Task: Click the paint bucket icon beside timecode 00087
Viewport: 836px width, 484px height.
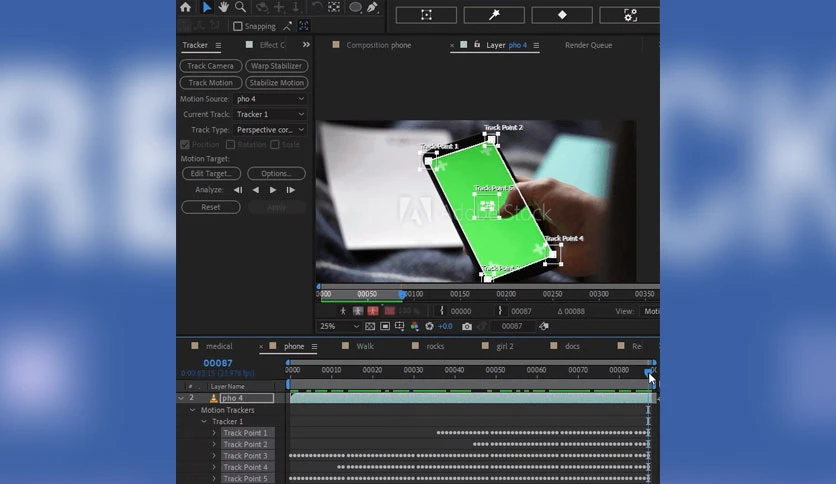Action: tap(544, 326)
